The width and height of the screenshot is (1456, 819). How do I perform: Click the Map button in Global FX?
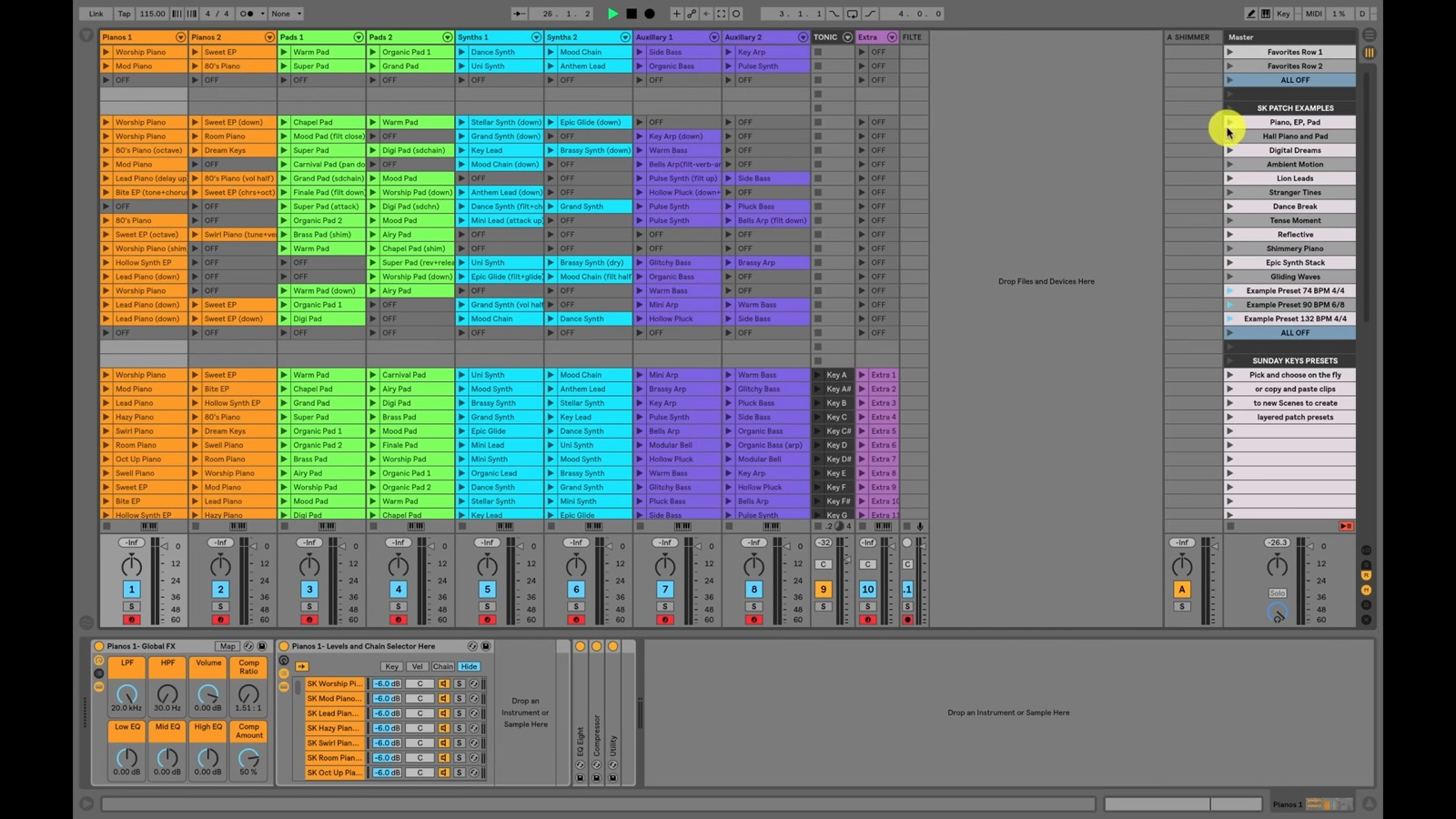pos(227,646)
